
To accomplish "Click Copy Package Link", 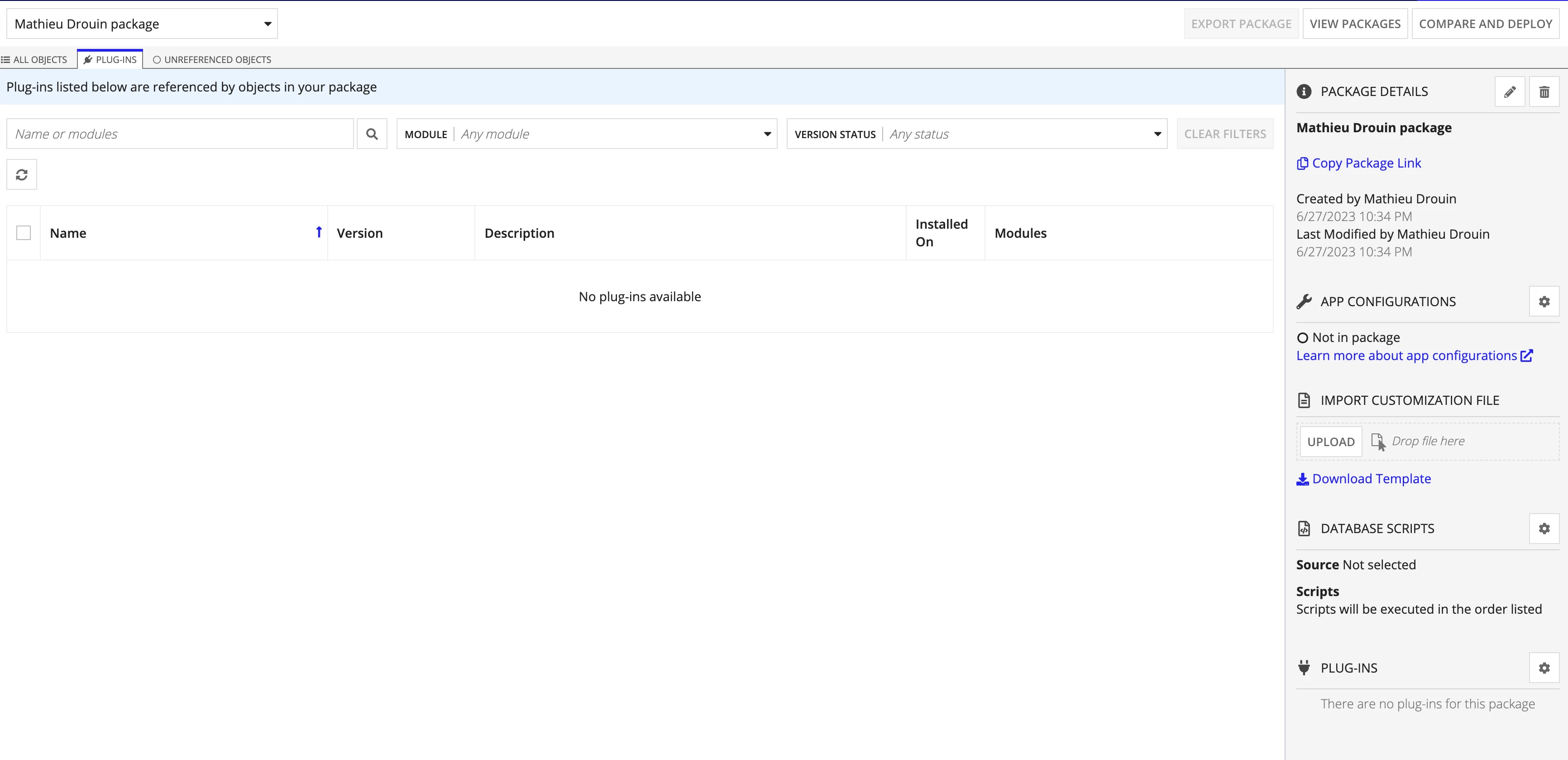I will [1358, 163].
